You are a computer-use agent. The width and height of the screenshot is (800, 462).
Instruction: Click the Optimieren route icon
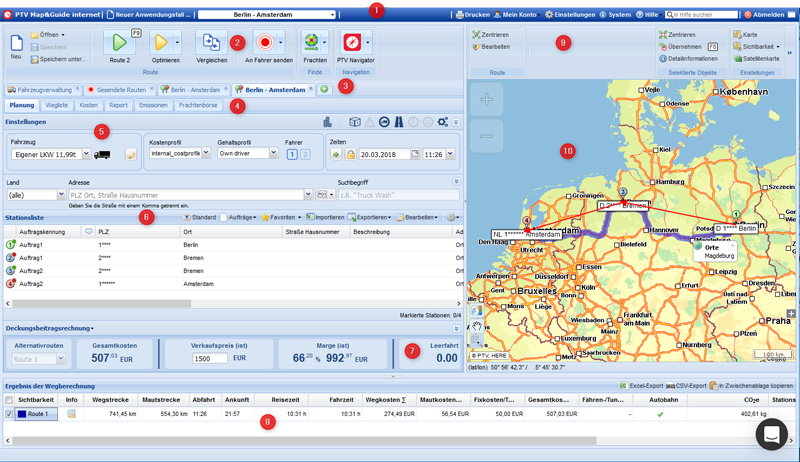160,43
